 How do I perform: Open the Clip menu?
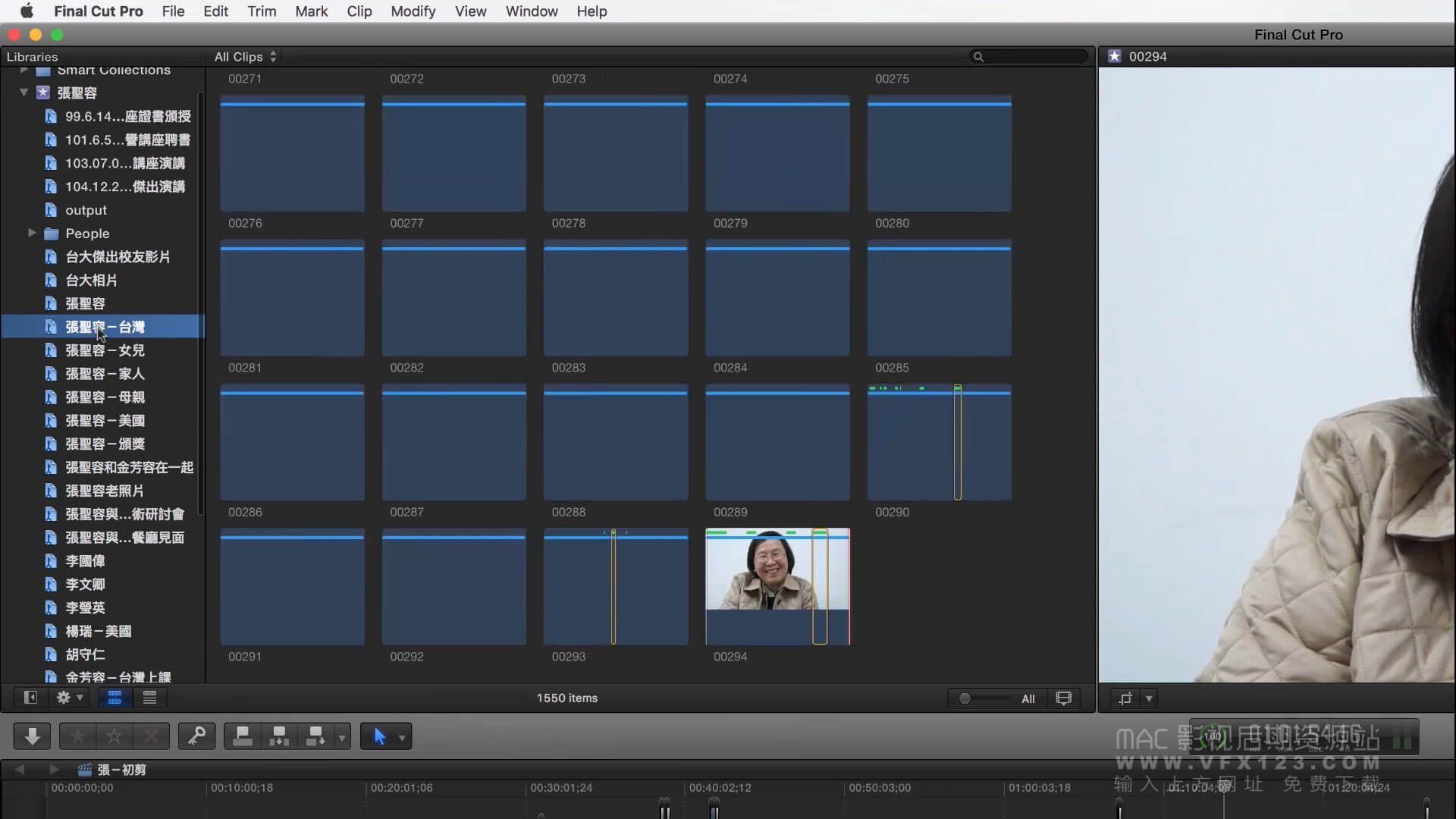click(x=359, y=11)
